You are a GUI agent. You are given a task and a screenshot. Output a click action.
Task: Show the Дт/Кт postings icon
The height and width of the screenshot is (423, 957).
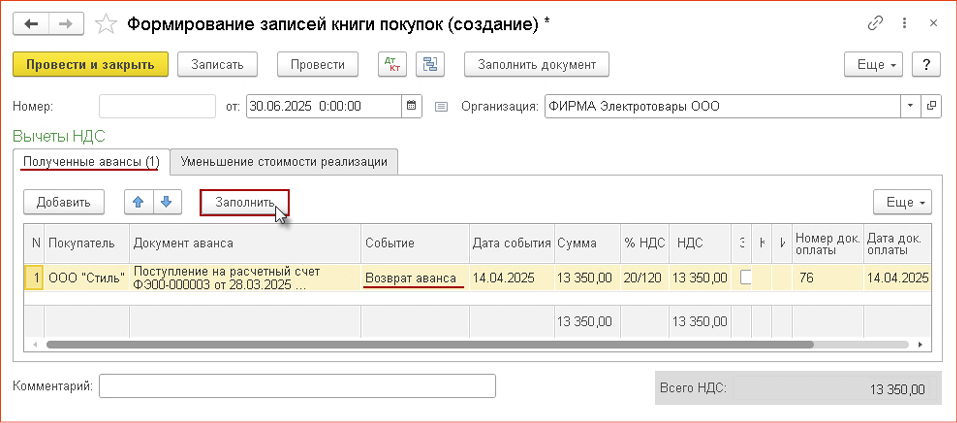[x=391, y=64]
